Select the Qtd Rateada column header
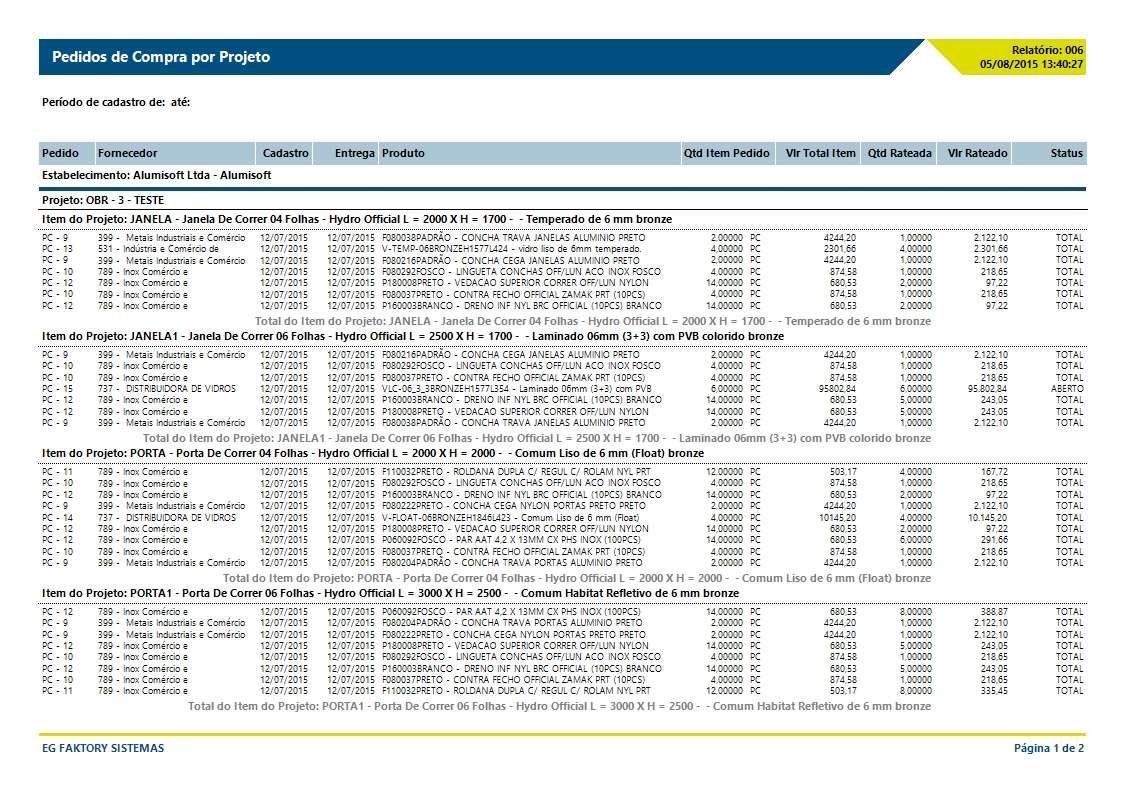Viewport: 1122px width, 793px height. click(x=899, y=153)
